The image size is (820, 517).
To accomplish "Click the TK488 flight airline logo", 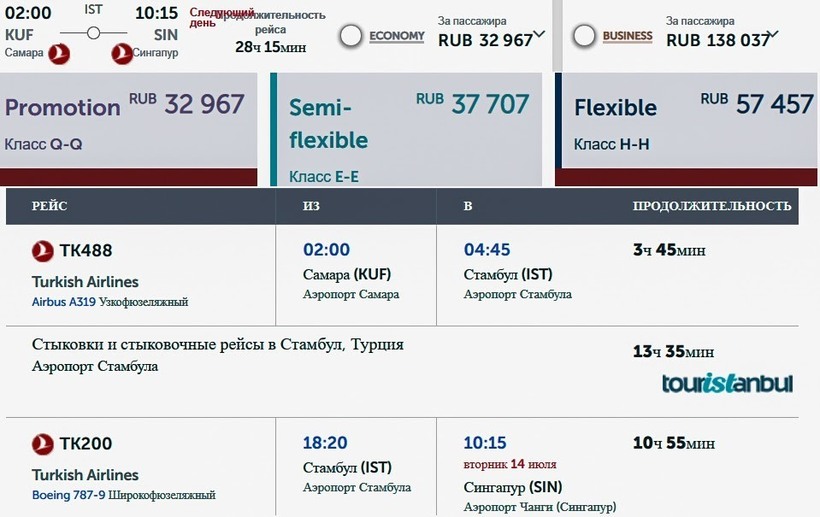I will click(43, 250).
